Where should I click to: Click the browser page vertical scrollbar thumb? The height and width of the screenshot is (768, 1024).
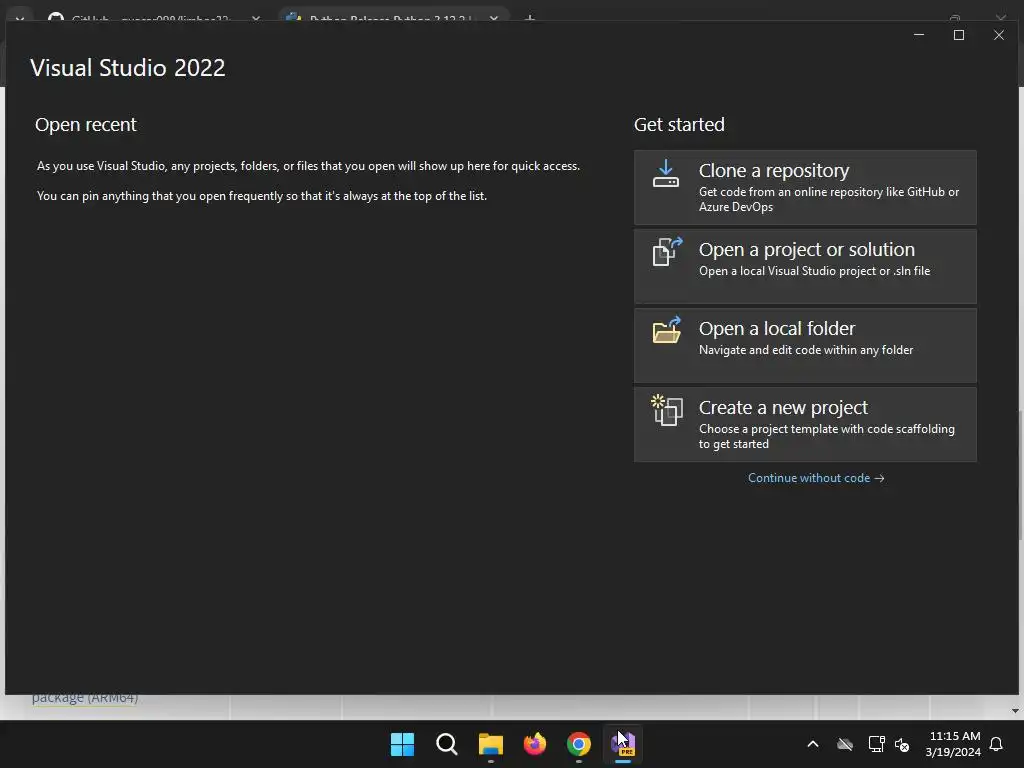click(x=1020, y=475)
